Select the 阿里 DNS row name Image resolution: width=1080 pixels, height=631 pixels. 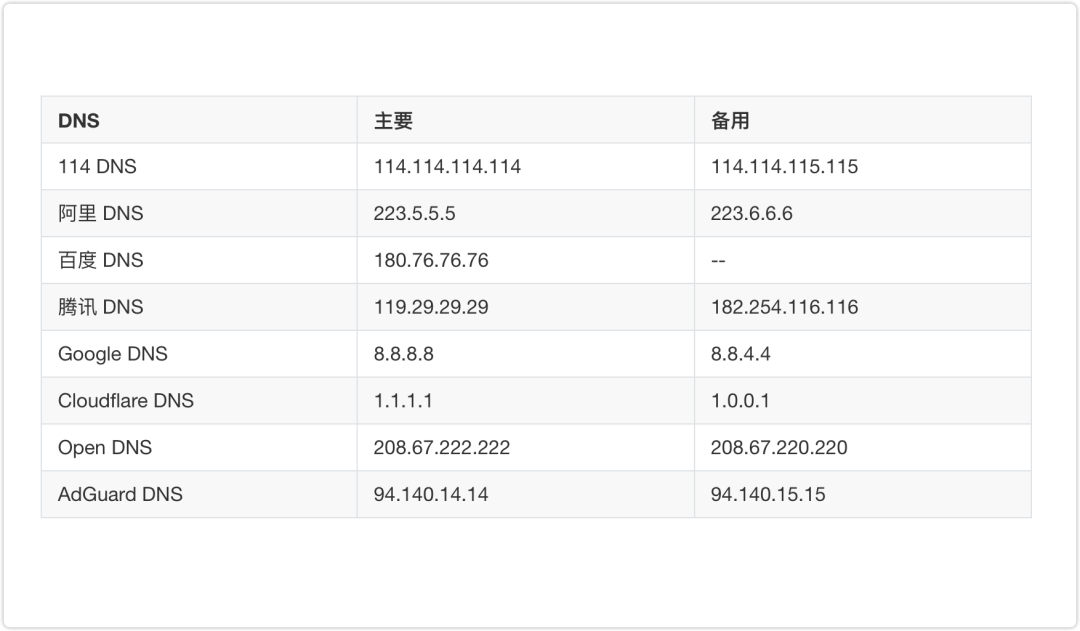pos(101,214)
